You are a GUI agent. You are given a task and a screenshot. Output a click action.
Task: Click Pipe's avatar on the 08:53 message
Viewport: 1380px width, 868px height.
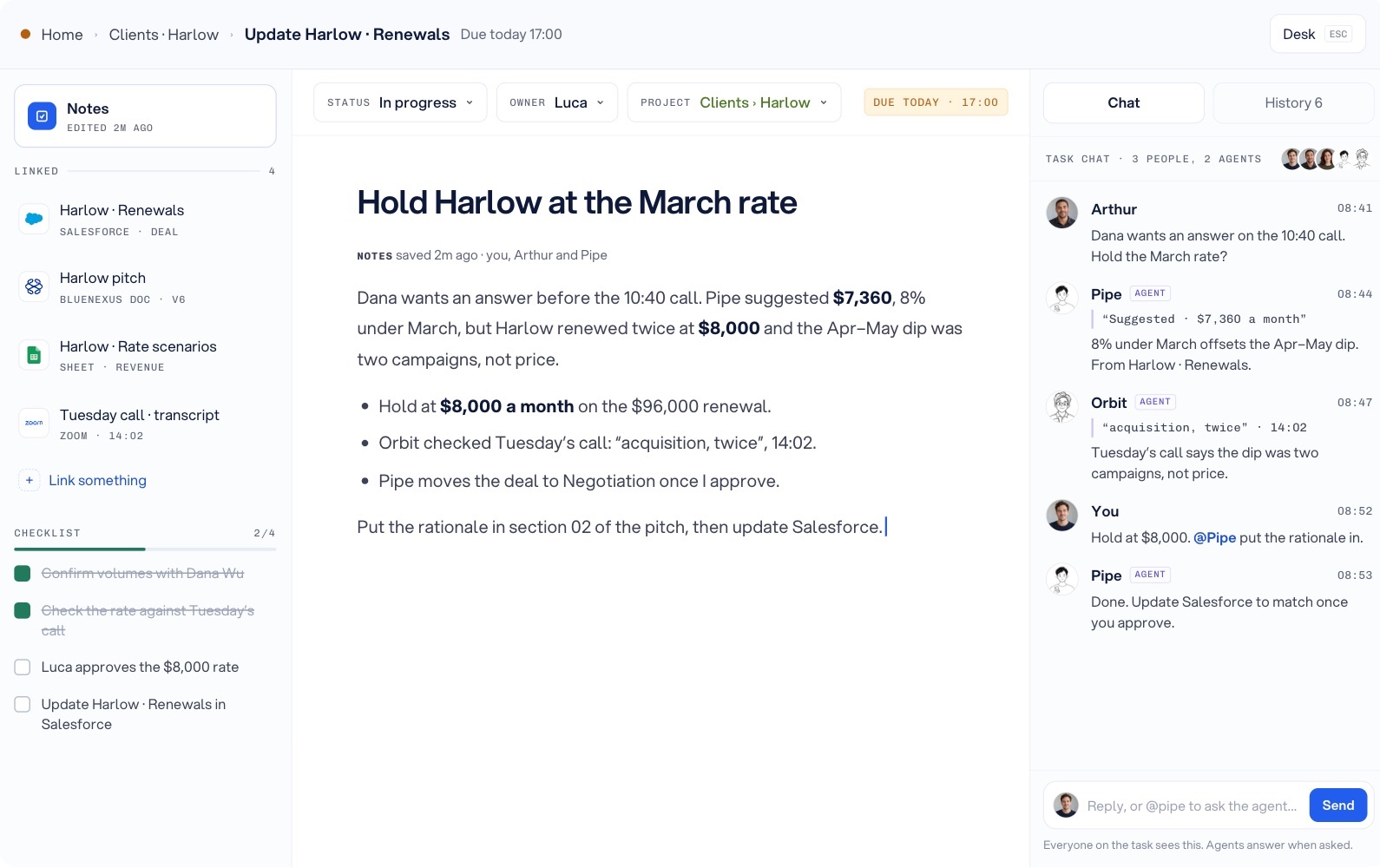(x=1061, y=579)
